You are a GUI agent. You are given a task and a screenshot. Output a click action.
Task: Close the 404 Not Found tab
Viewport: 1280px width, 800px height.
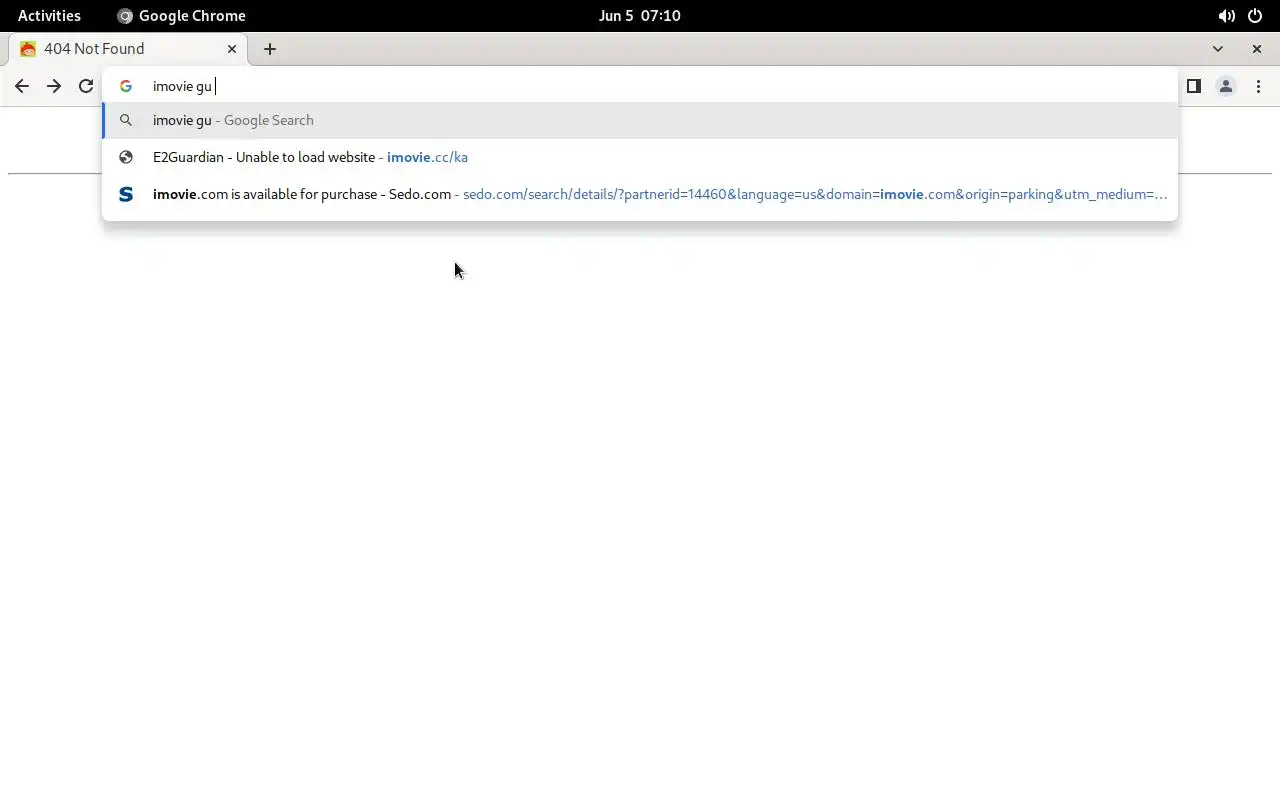(232, 49)
